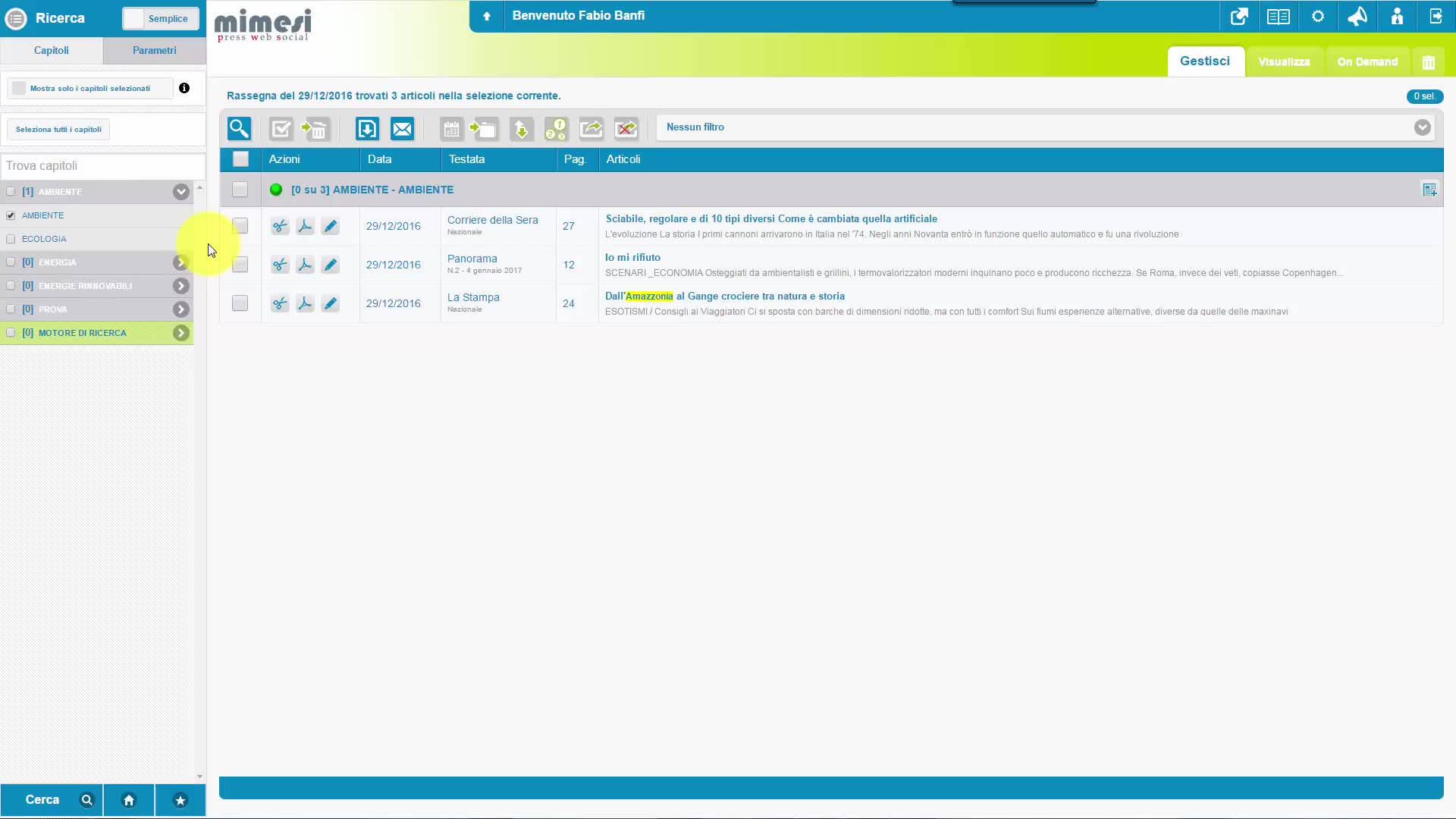Collapse the AMBIENTE chapter group
Image resolution: width=1456 pixels, height=819 pixels.
(x=180, y=192)
